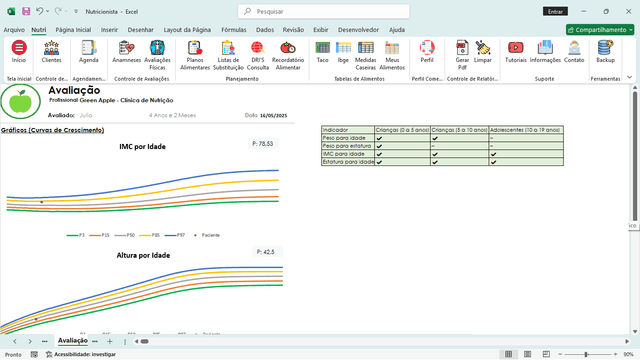Viewport: 640px width, 360px height.
Task: Open Planos Alimentares
Action: (x=195, y=56)
